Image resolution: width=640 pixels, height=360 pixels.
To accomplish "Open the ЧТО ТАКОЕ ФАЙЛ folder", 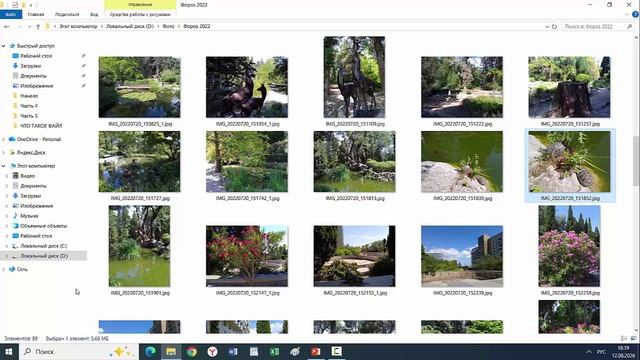I will pyautogui.click(x=41, y=126).
